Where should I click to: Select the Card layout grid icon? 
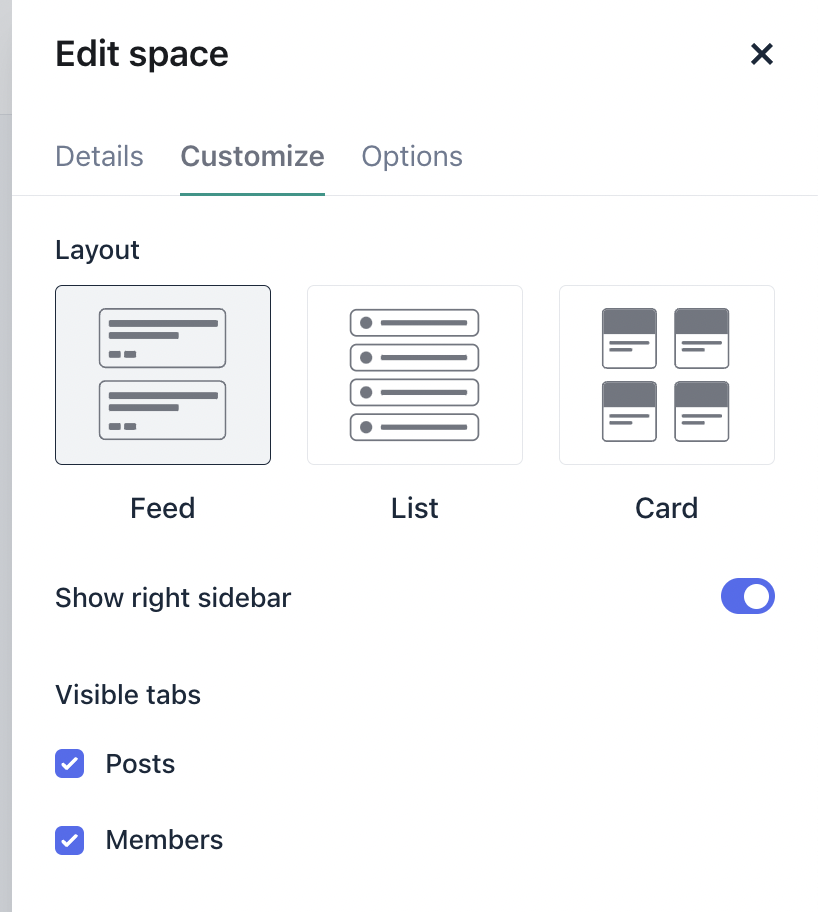coord(666,375)
